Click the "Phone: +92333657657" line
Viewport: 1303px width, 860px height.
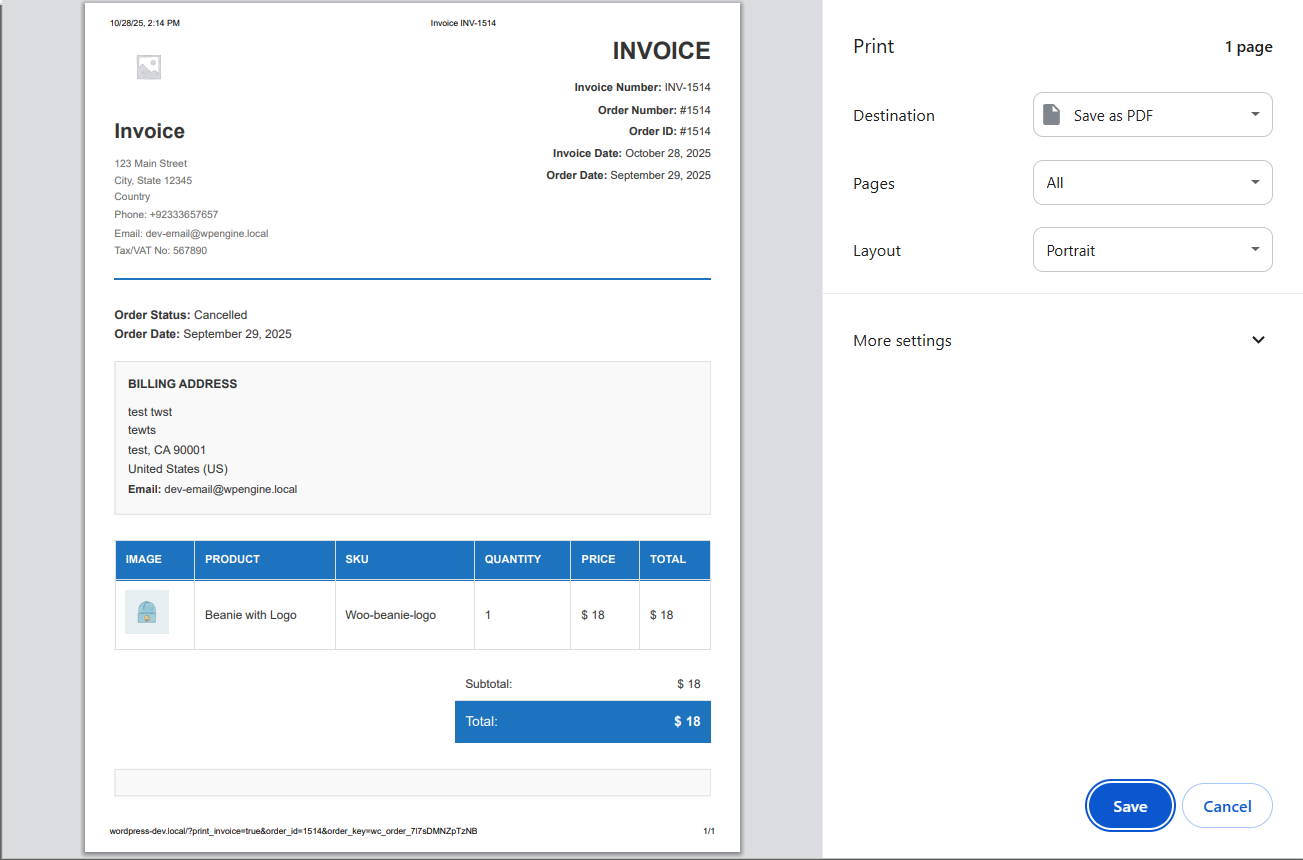pos(166,214)
